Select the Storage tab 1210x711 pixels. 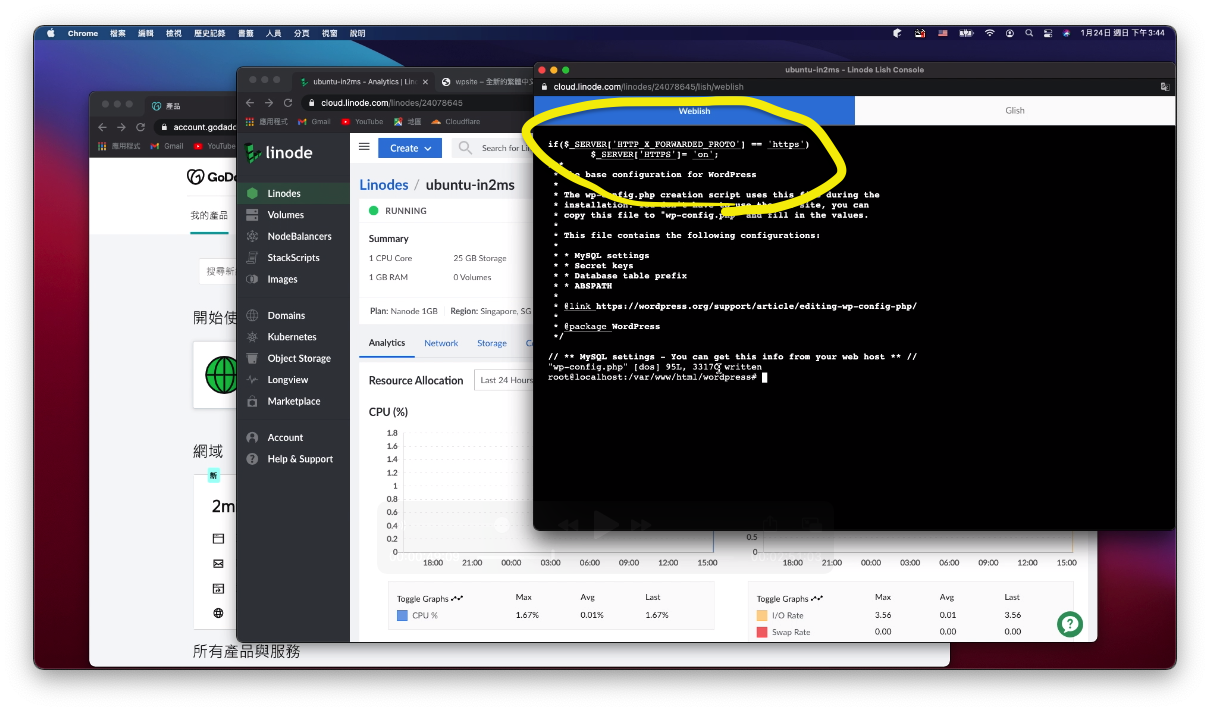coord(491,343)
